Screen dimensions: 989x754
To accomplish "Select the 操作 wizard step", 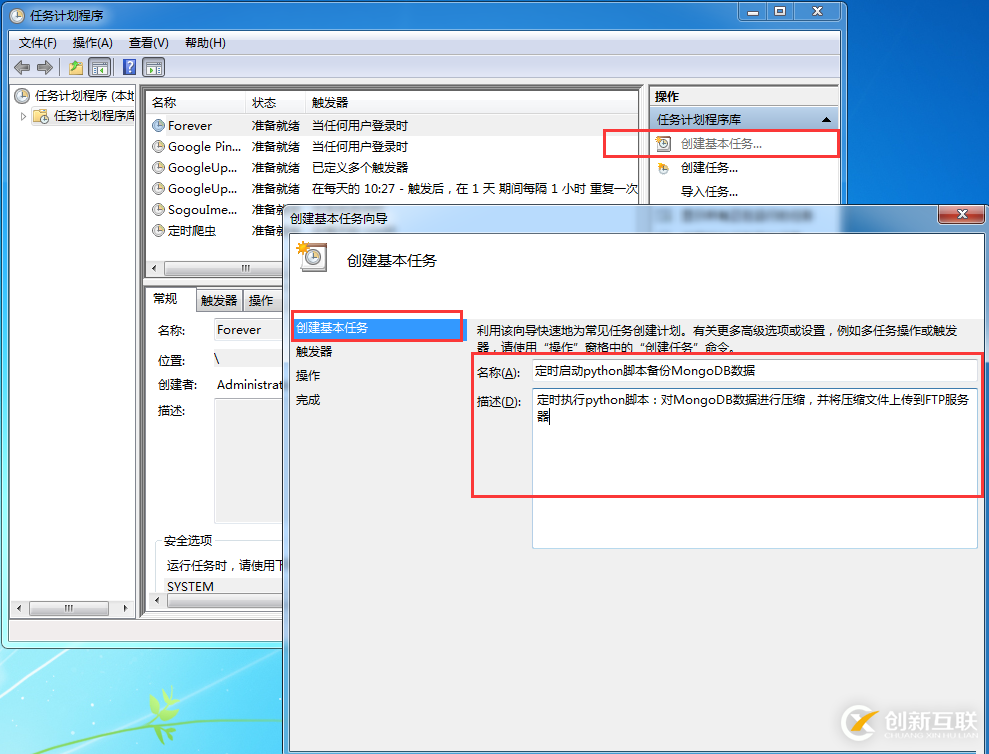I will pos(308,375).
